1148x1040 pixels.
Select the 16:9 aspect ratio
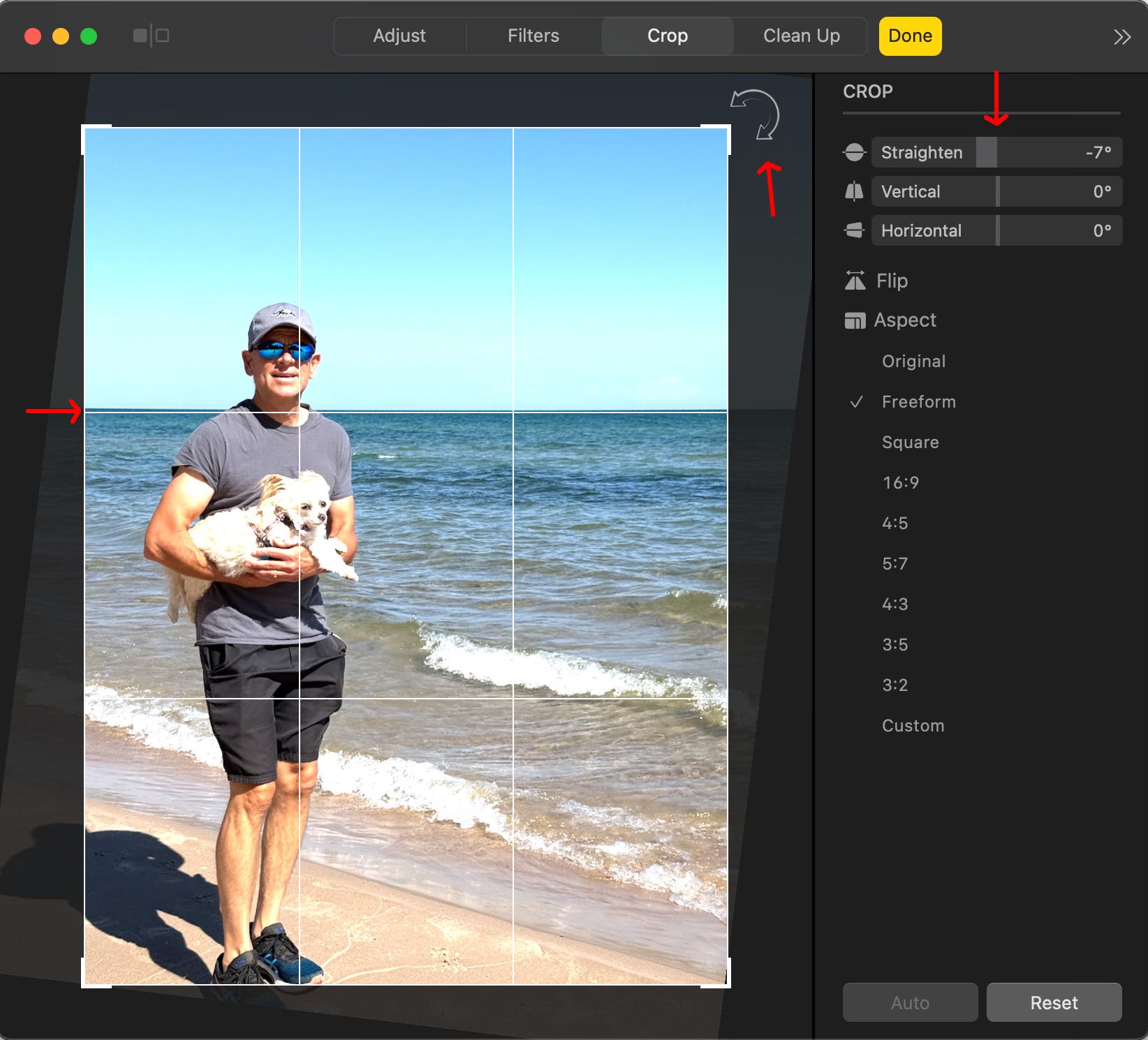click(x=900, y=482)
